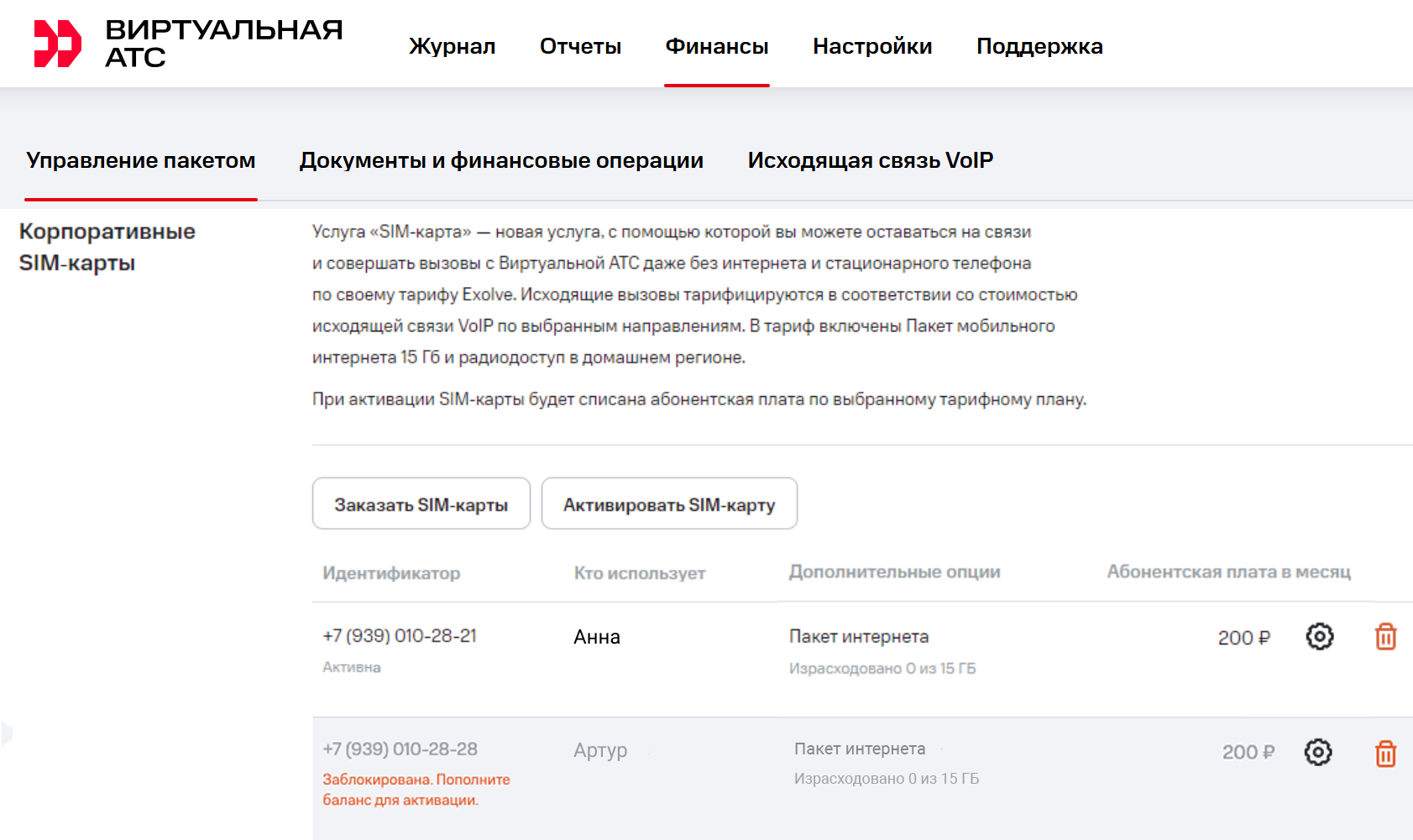Switch to Документы и финансовые операции tab
This screenshot has height=840, width=1413.
pyautogui.click(x=501, y=160)
